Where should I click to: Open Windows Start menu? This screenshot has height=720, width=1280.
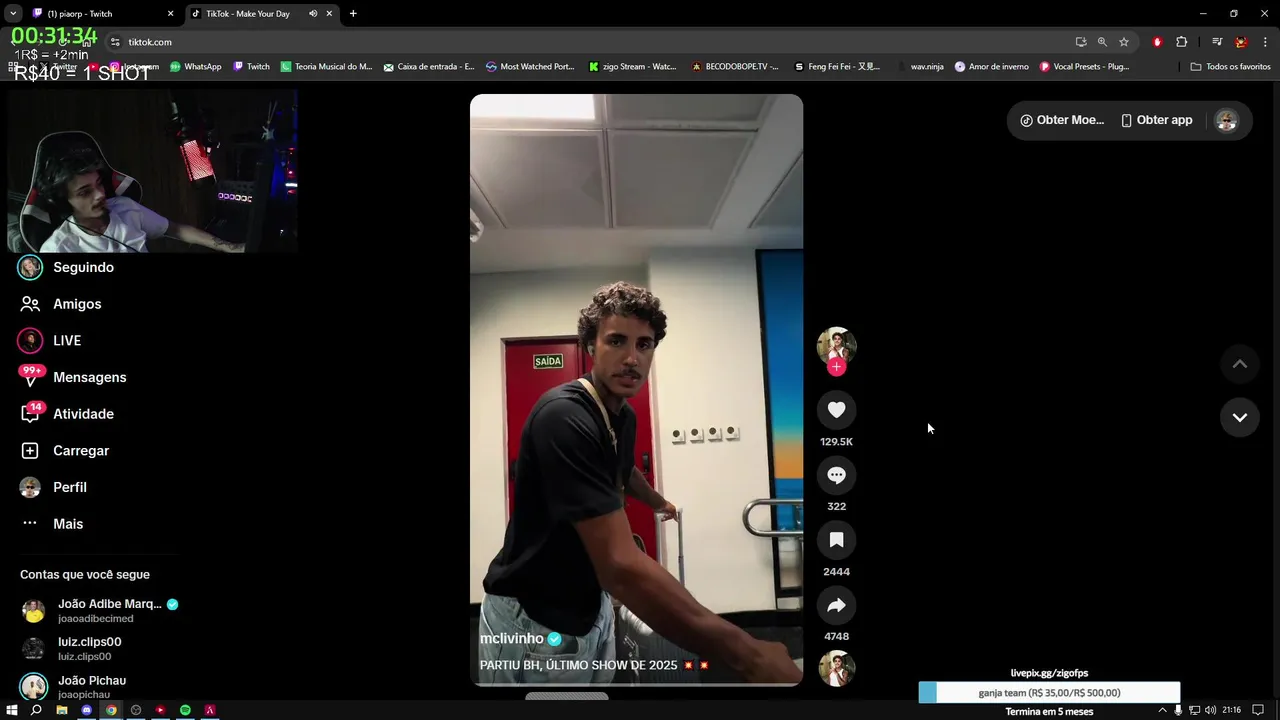[x=11, y=710]
